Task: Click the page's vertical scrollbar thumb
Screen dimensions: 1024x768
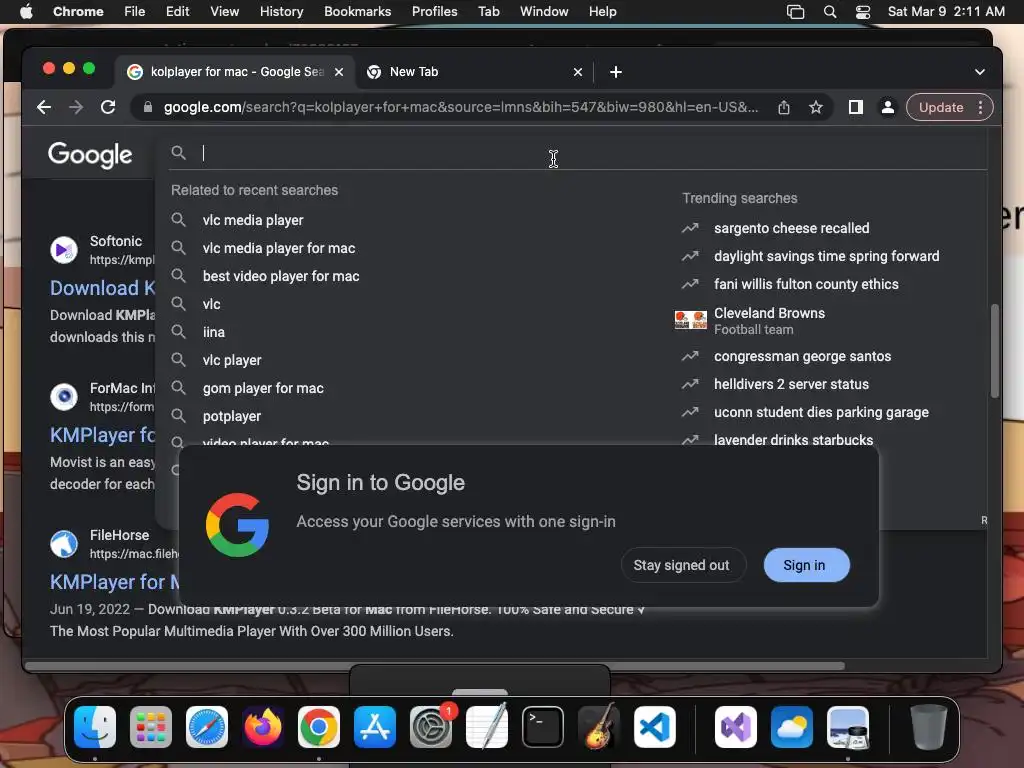Action: click(x=994, y=351)
